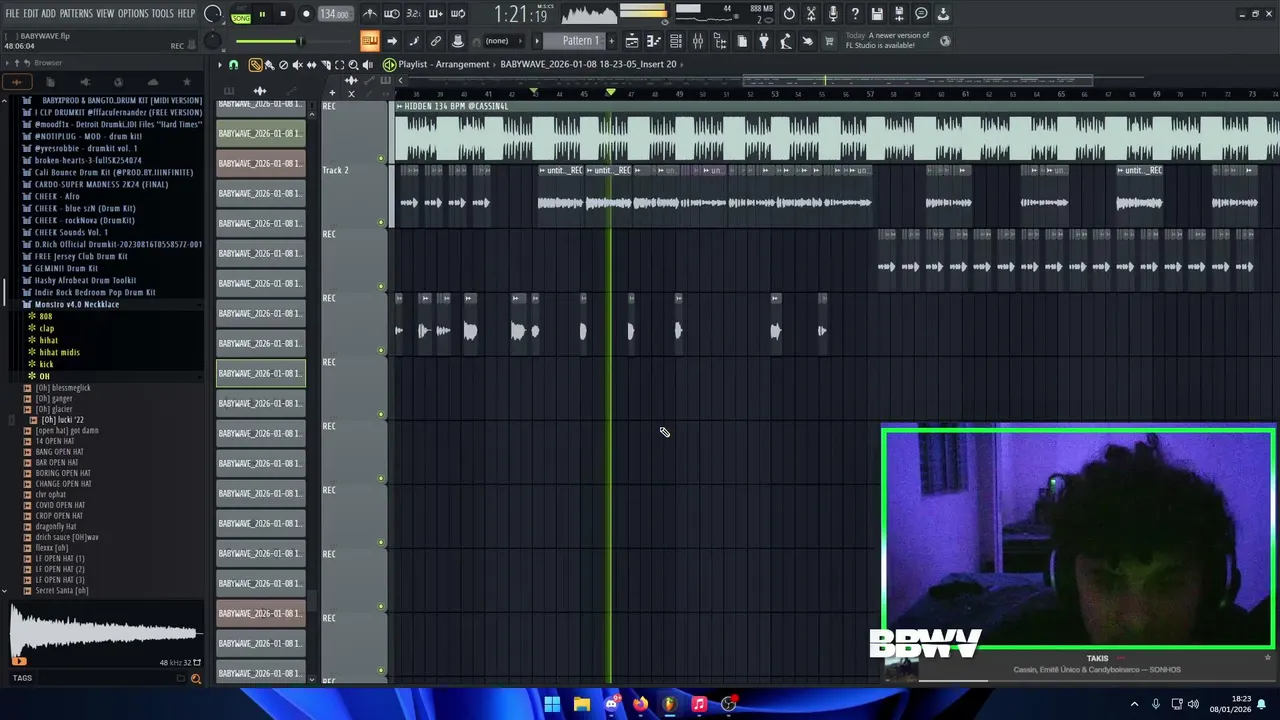The height and width of the screenshot is (720, 1280).
Task: Toggle the typing keyboard to piano button
Action: (370, 41)
